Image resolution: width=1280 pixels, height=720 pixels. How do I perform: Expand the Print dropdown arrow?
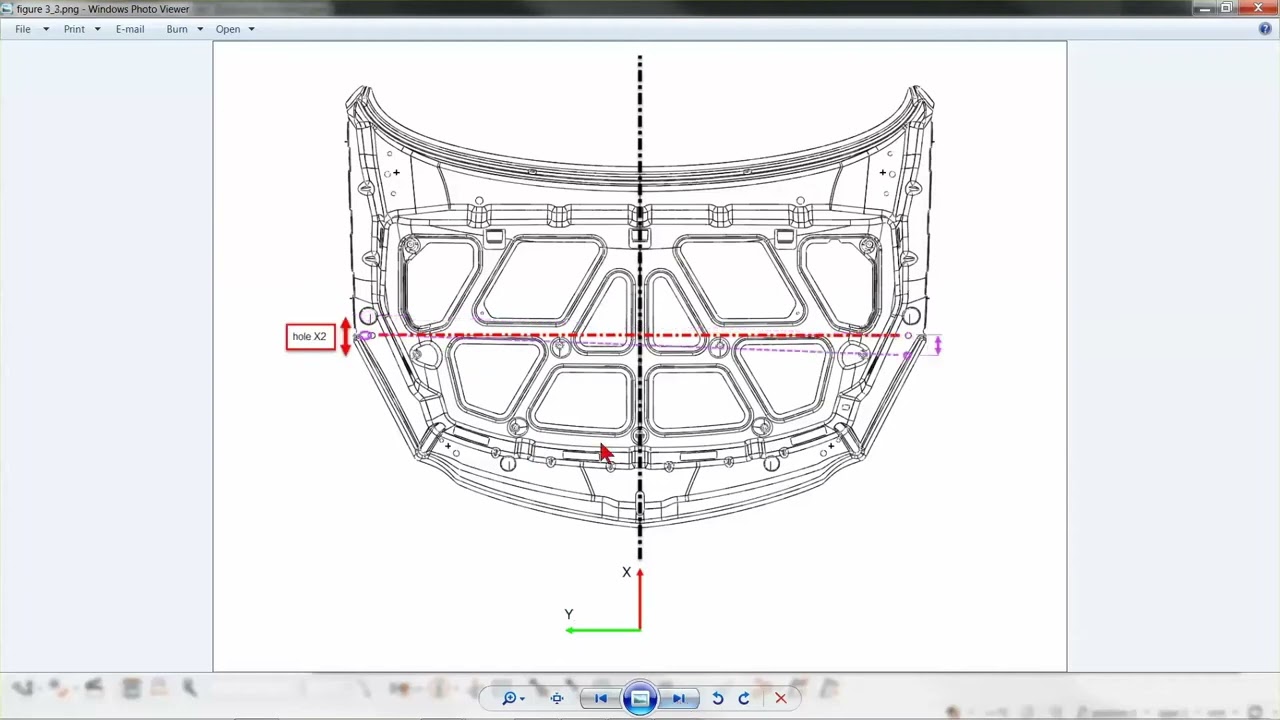(97, 29)
